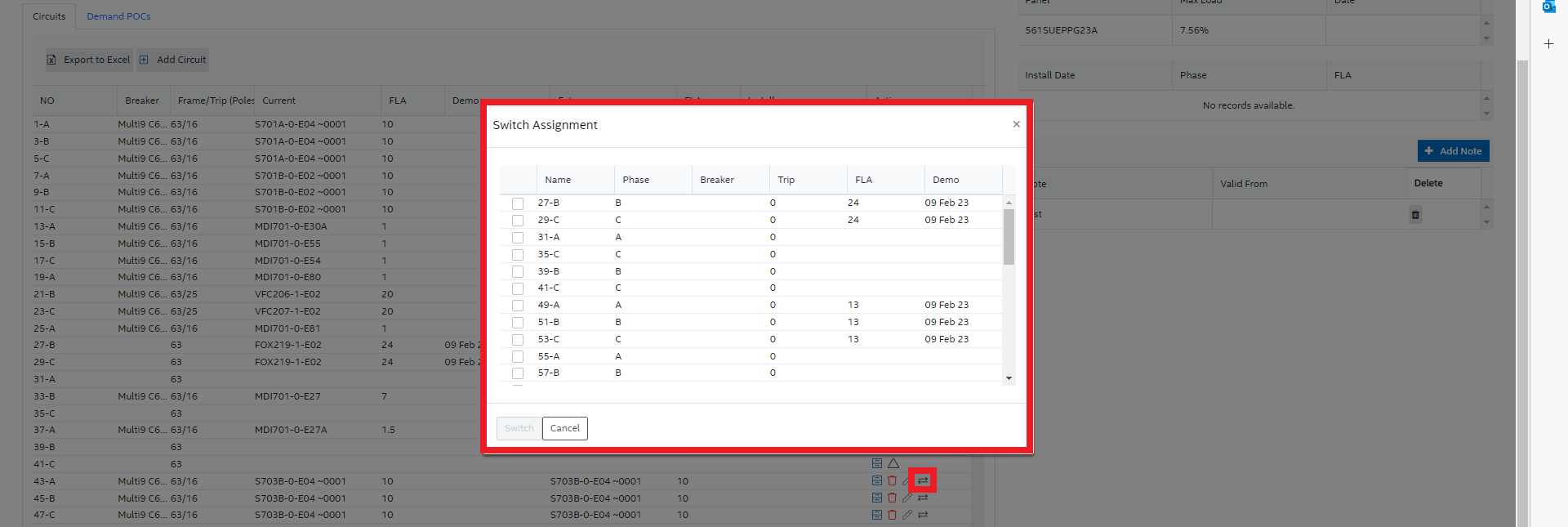
Task: Check the box for circuit 27-B
Action: pyautogui.click(x=518, y=203)
